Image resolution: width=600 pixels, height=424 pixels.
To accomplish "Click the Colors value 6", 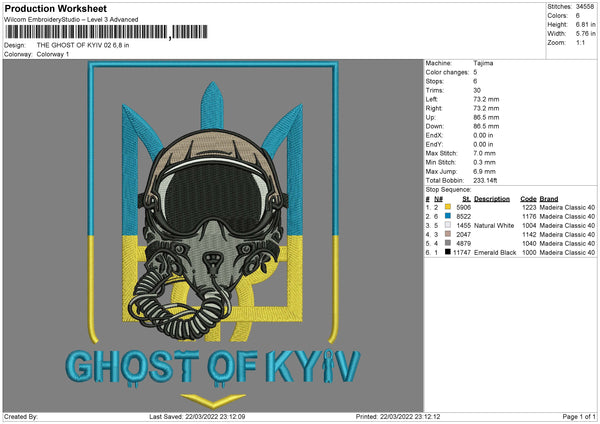I will (577, 16).
